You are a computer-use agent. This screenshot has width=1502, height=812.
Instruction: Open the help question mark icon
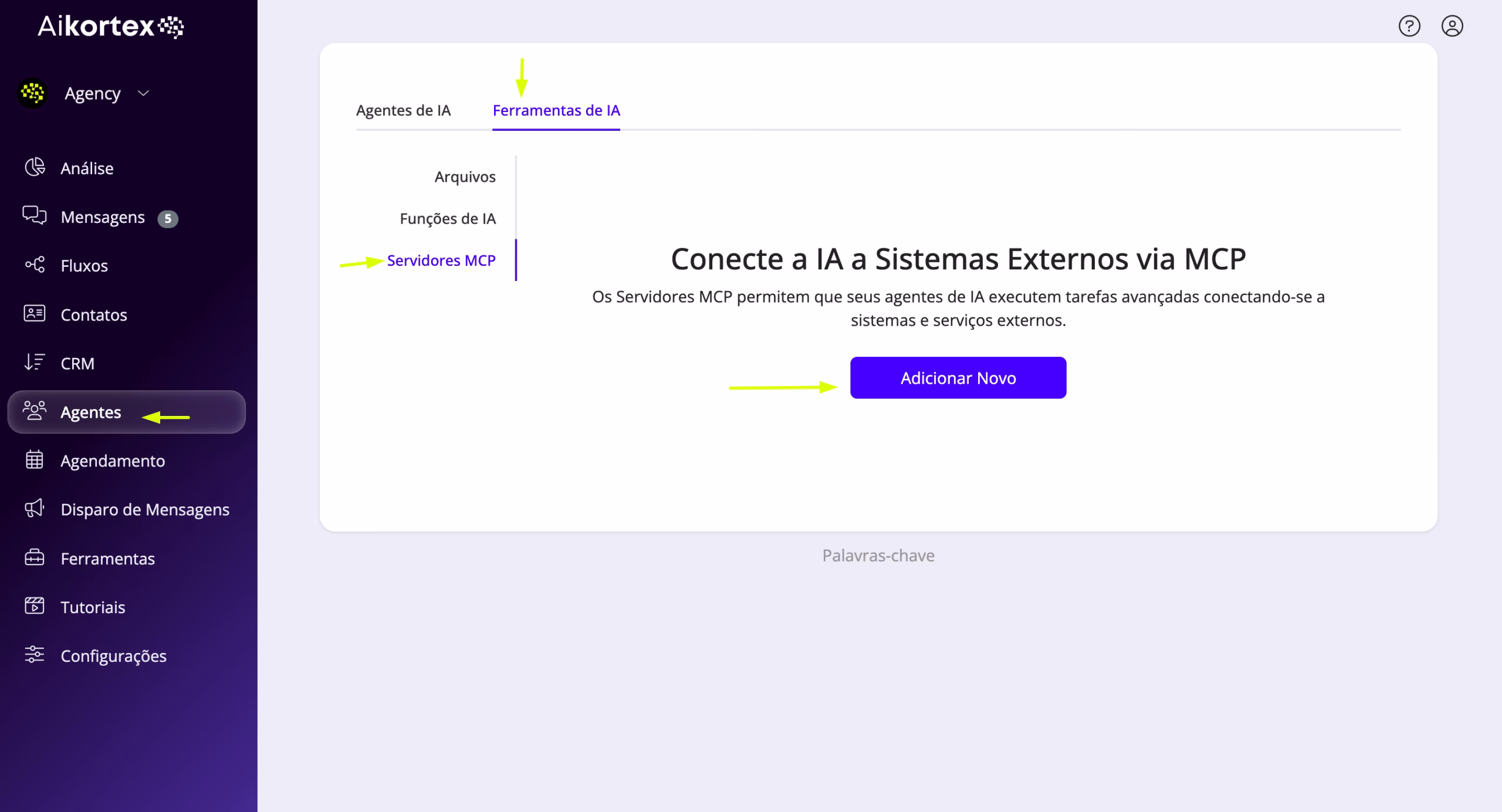(1409, 26)
